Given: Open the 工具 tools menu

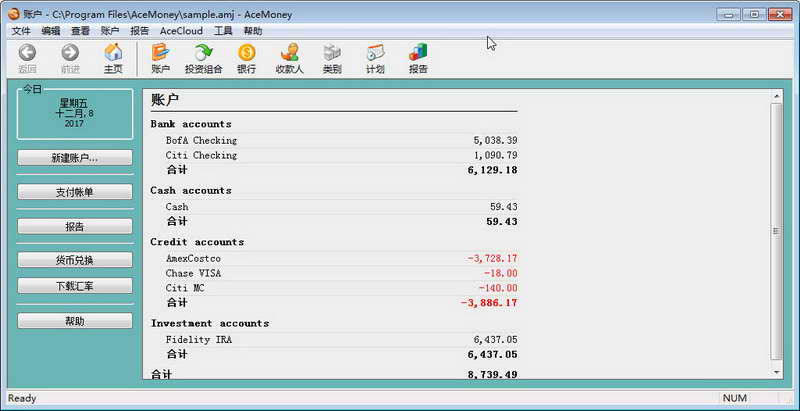Looking at the screenshot, I should point(223,31).
